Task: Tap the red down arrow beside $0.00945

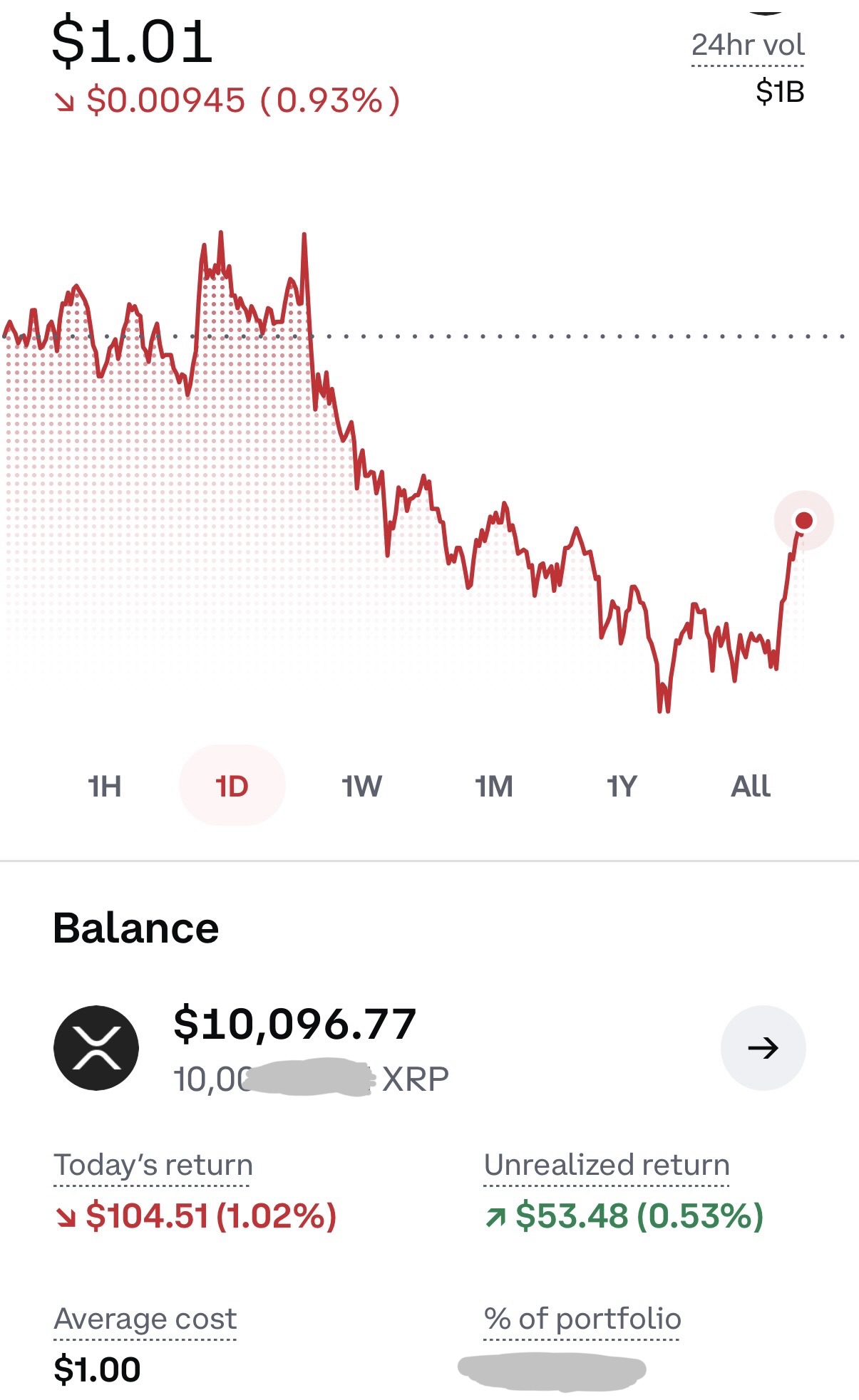Action: (65, 103)
